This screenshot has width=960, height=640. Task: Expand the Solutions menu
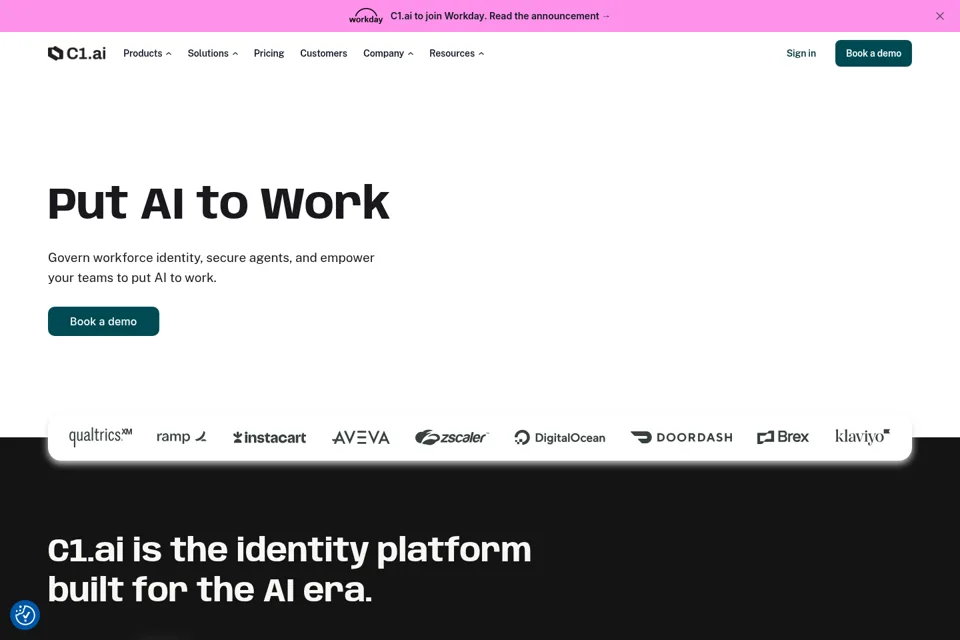212,53
